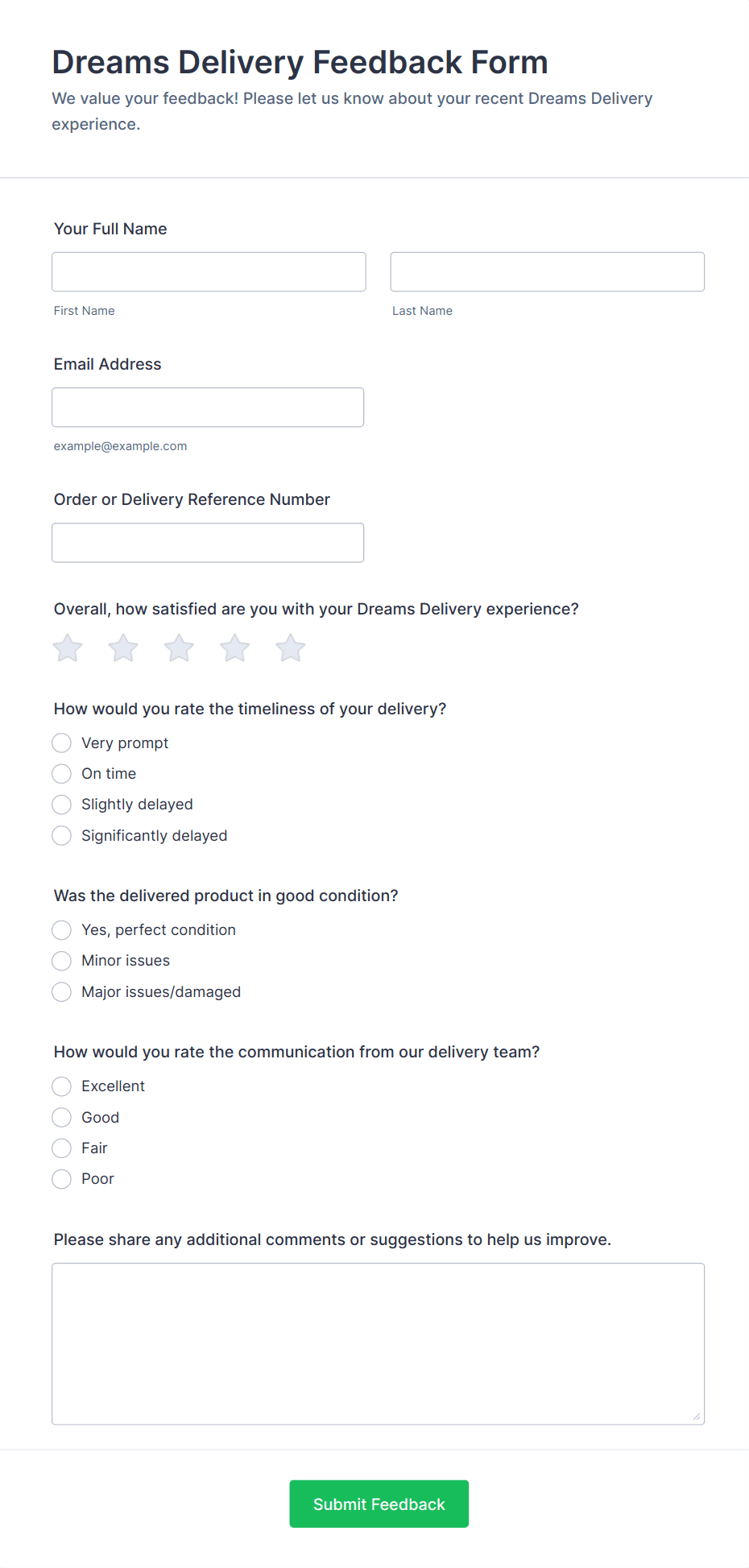Choose "Poor" communication rating
The width and height of the screenshot is (749, 1568).
(62, 1179)
